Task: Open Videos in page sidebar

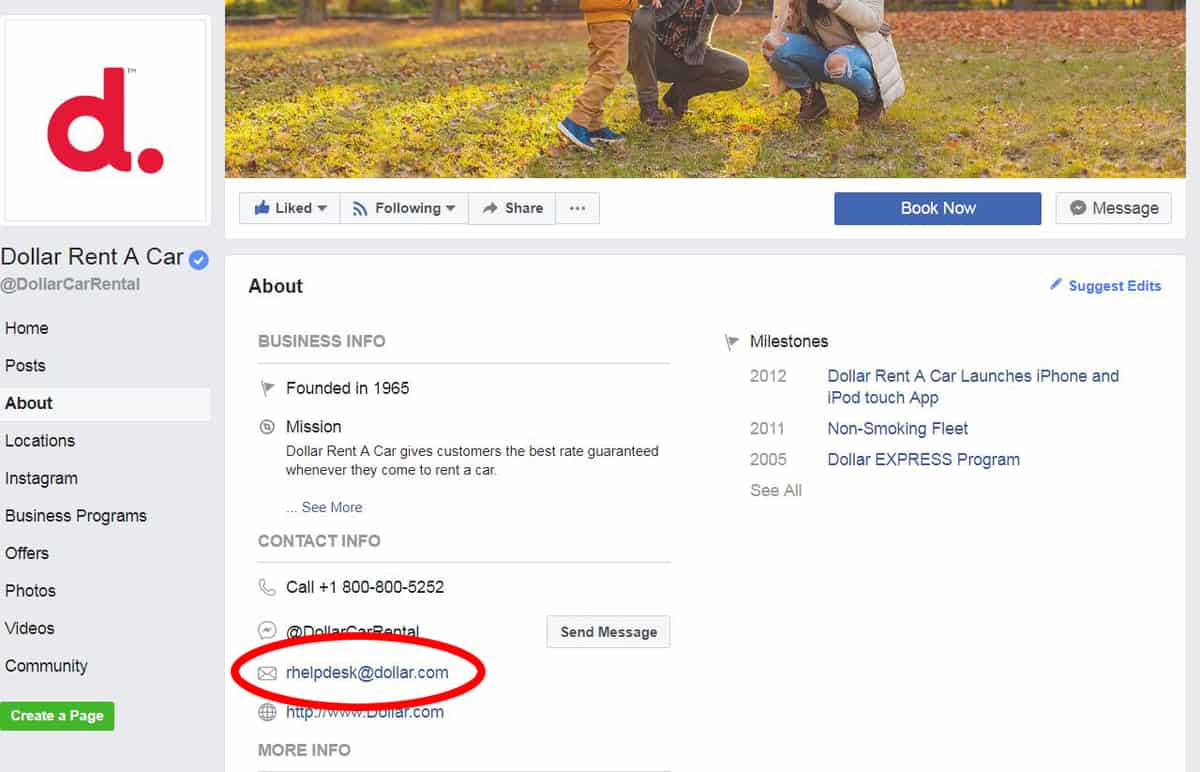Action: pyautogui.click(x=30, y=628)
